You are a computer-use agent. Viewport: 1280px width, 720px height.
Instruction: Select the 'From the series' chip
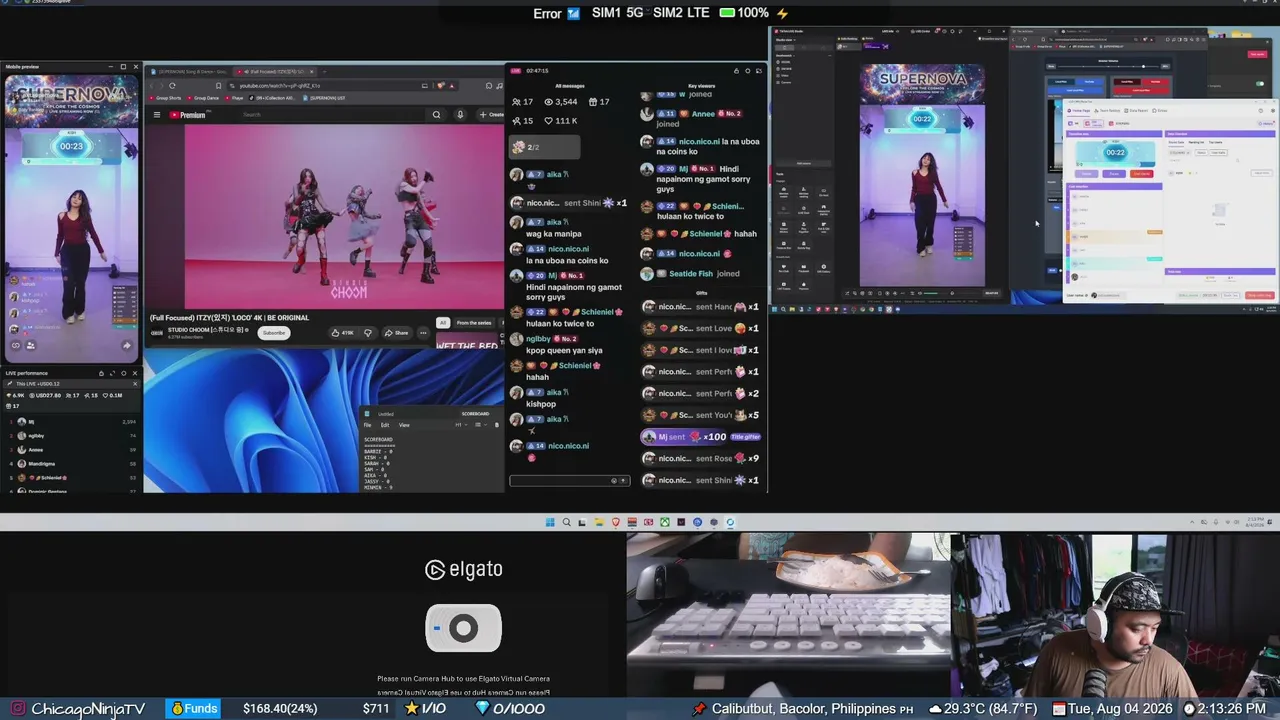(x=474, y=323)
